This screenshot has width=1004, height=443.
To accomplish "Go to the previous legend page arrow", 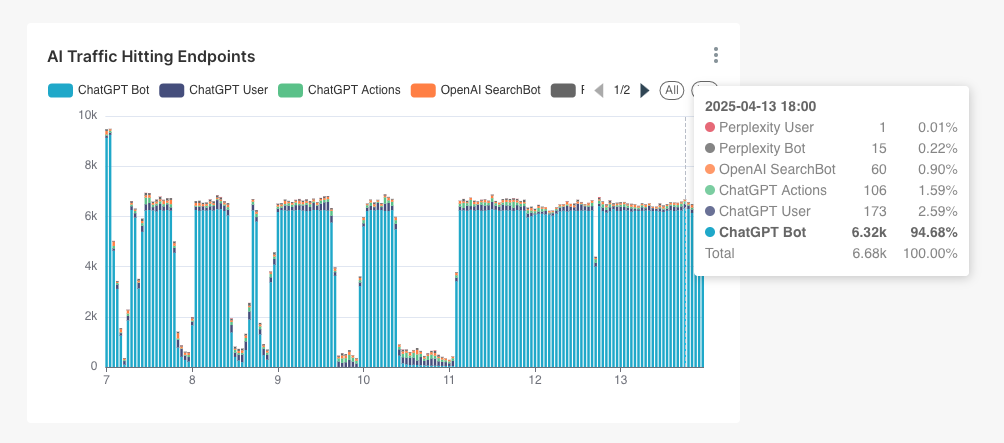I will click(x=599, y=90).
